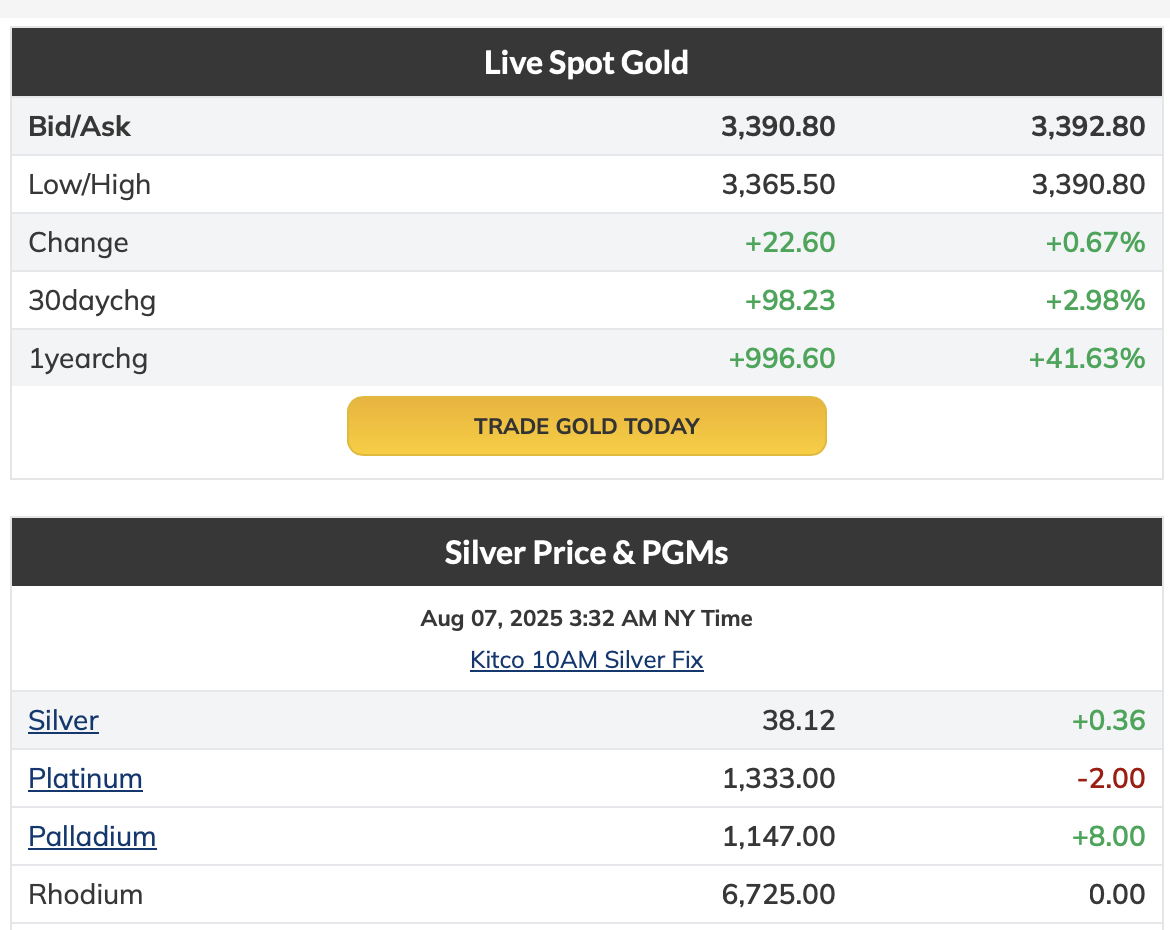Go to the Palladium link
Viewport: 1170px width, 930px height.
[92, 836]
